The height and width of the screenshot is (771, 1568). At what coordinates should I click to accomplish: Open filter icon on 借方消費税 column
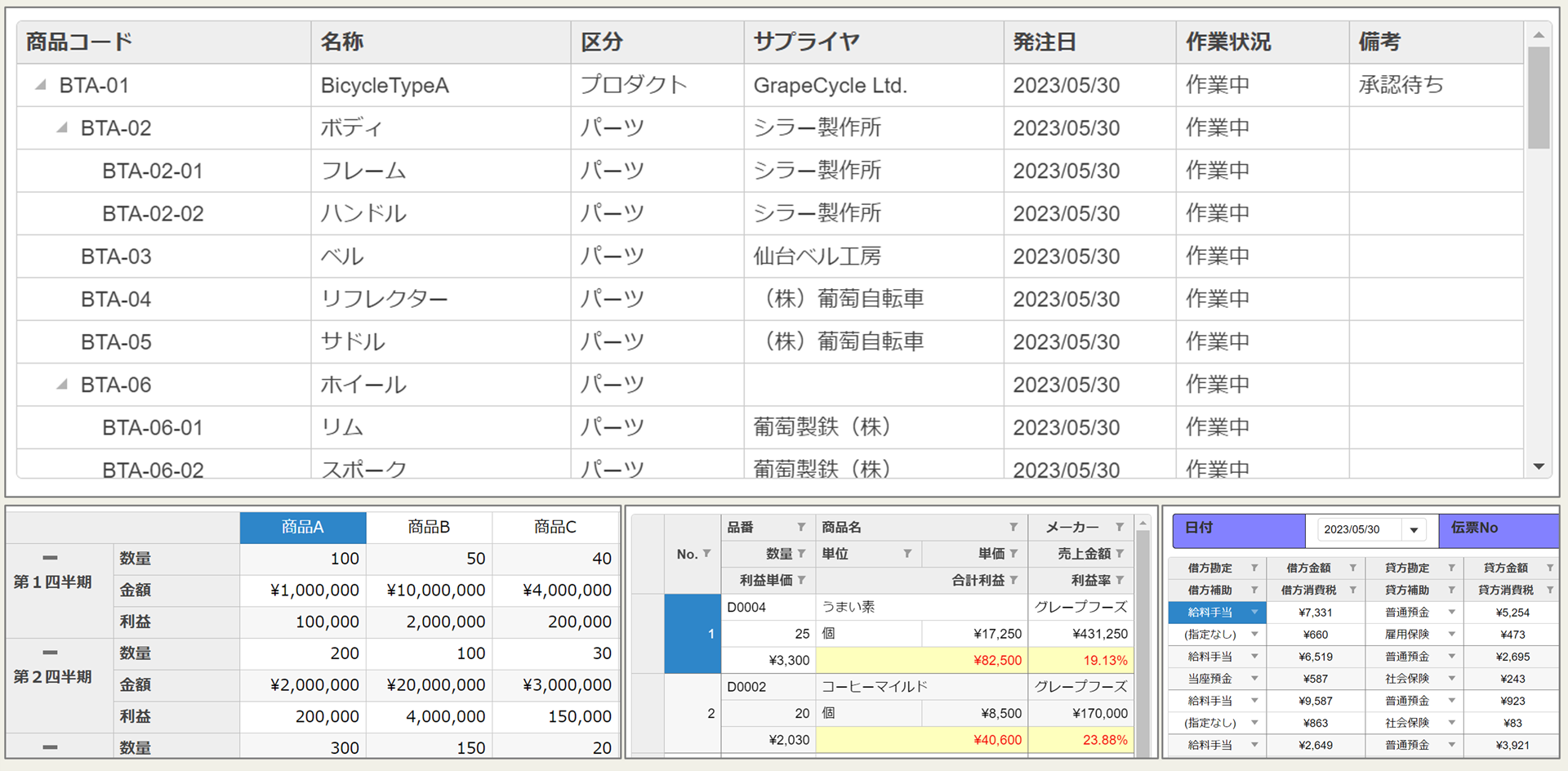click(1352, 590)
